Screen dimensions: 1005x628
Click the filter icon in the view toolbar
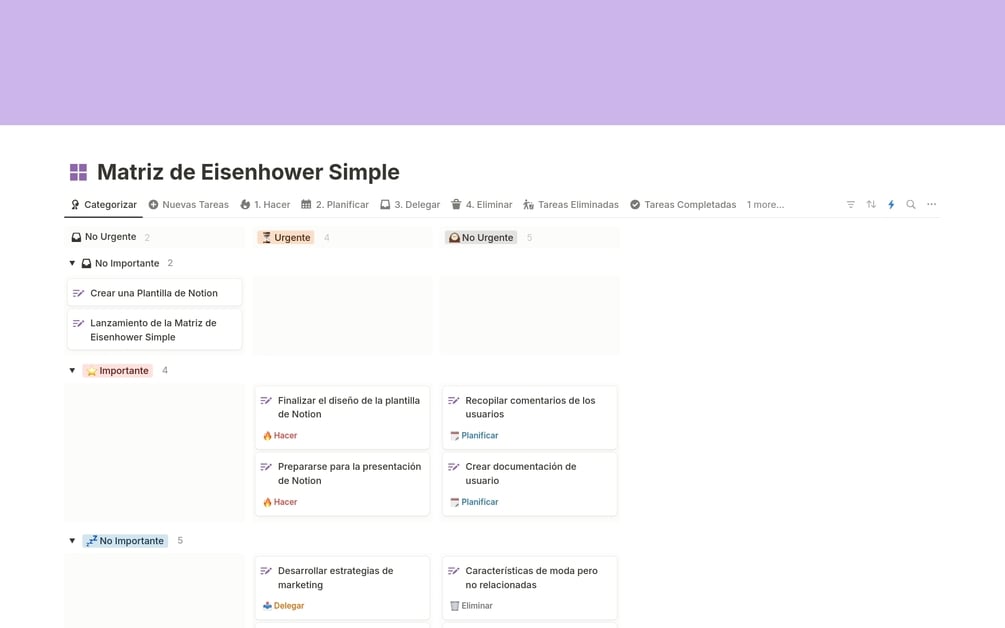click(x=851, y=204)
